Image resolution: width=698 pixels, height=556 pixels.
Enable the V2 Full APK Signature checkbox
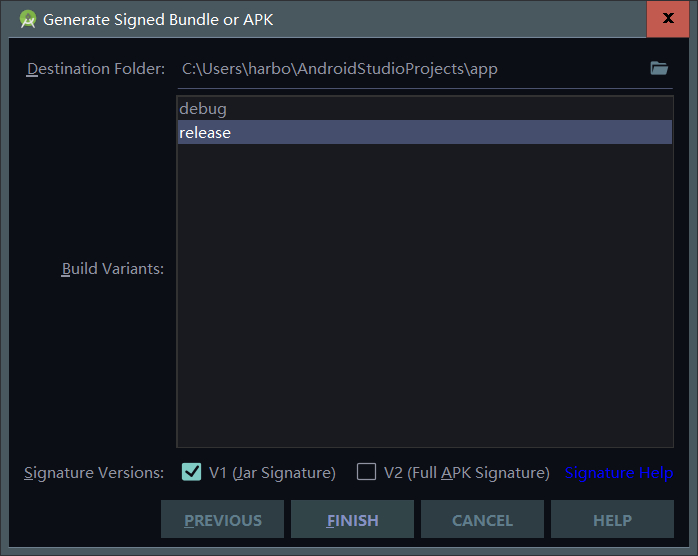pos(366,472)
